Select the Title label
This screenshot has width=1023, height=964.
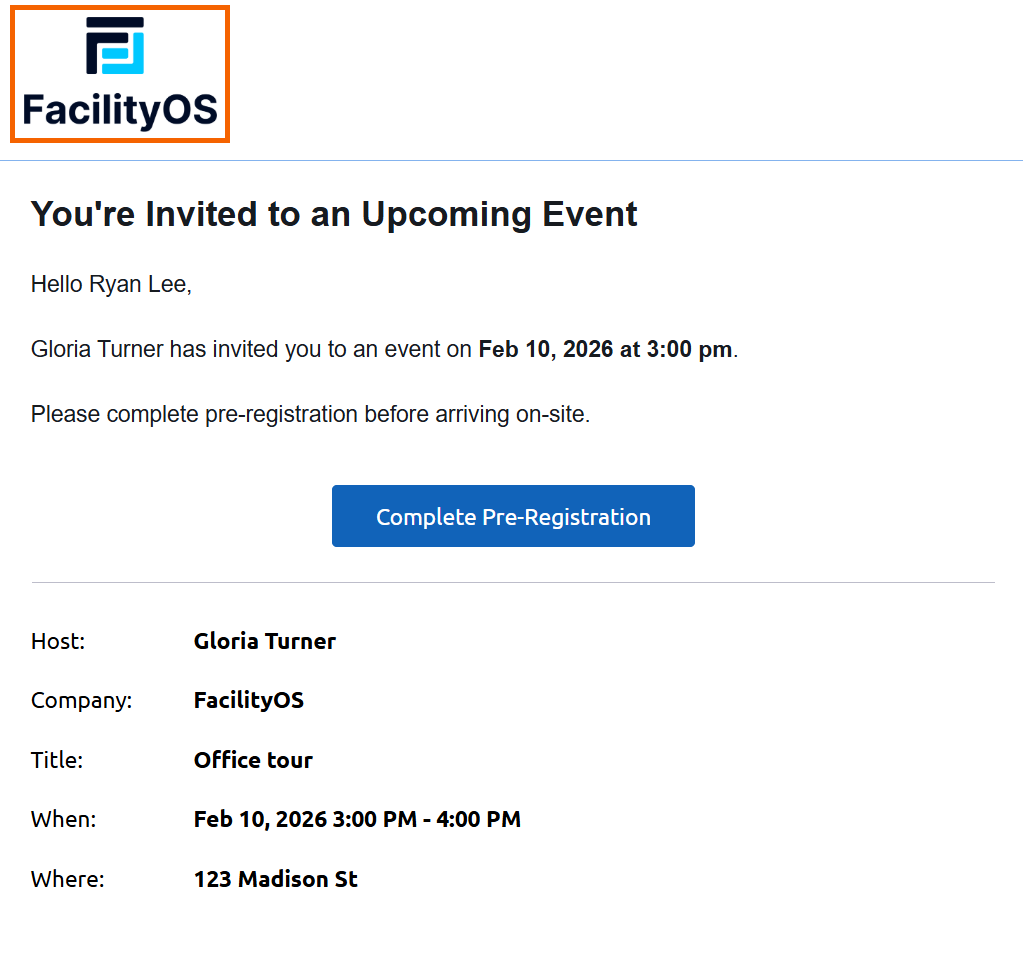pos(57,760)
